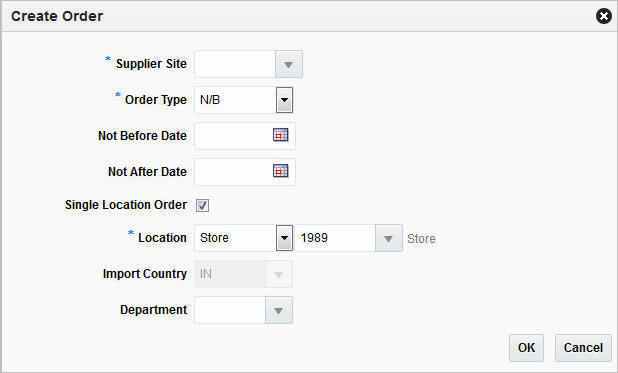Open the Import Country dropdown arrow
This screenshot has height=373, width=618.
279,274
